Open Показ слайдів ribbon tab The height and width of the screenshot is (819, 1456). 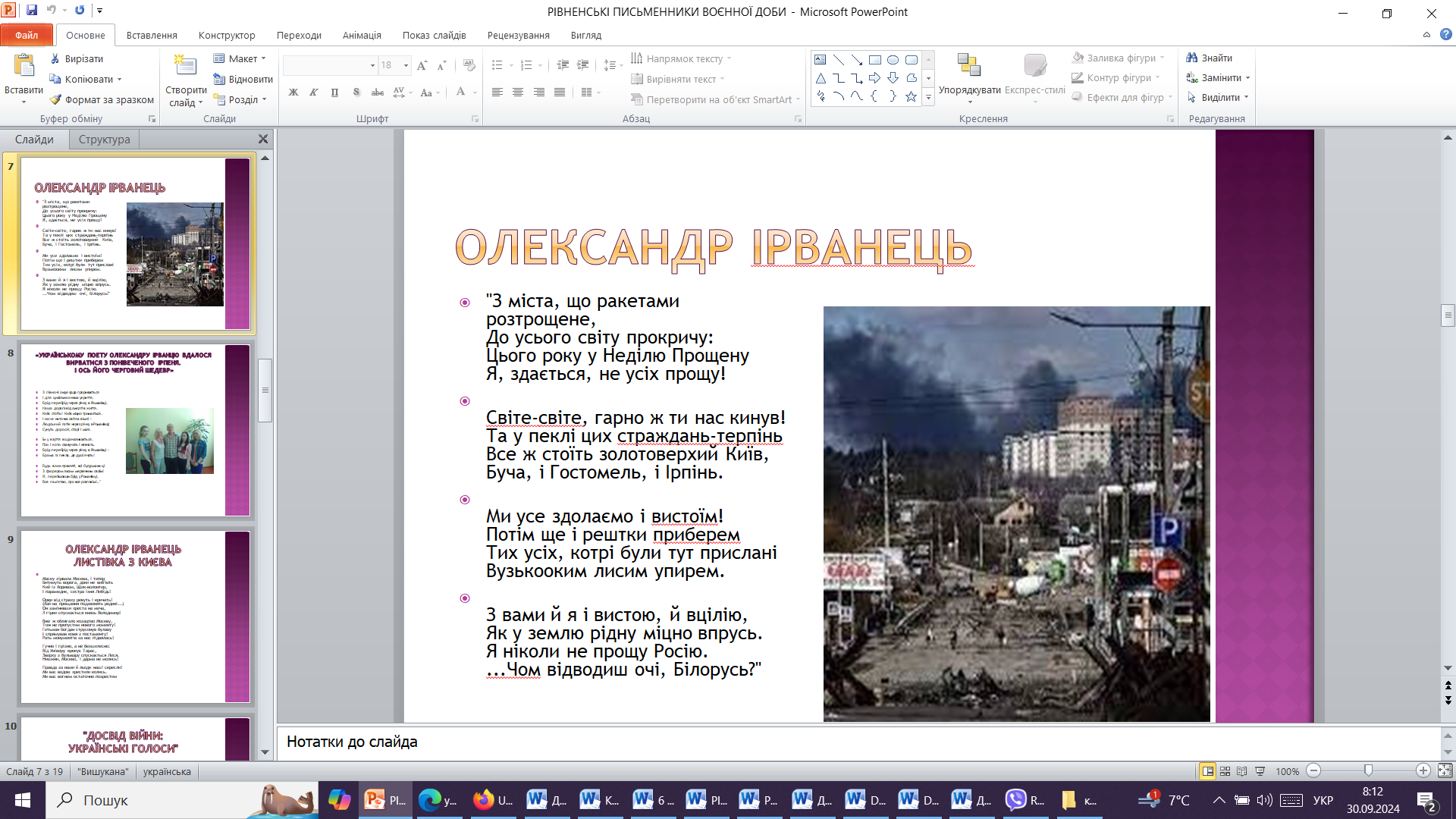tap(434, 35)
